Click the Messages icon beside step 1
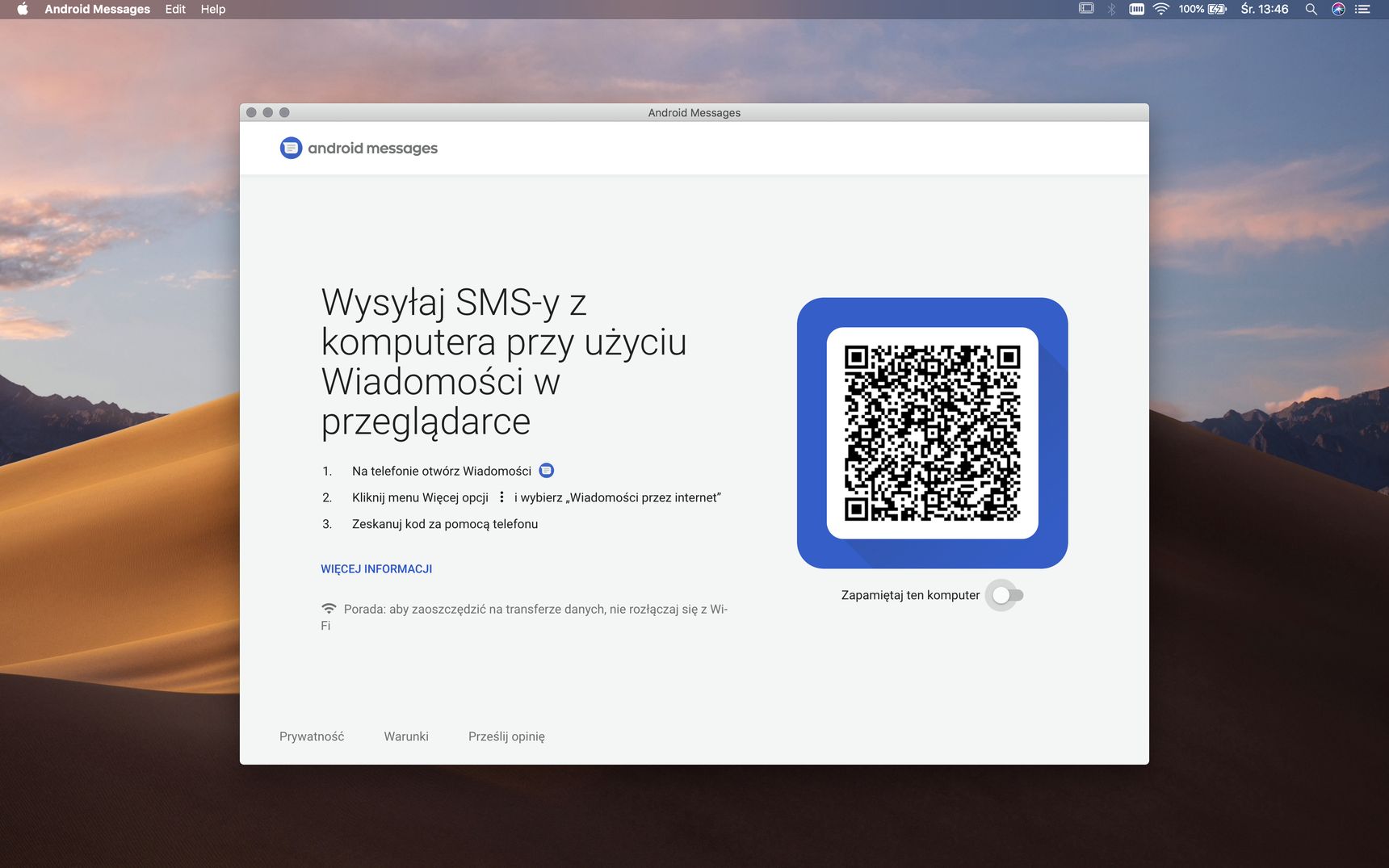This screenshot has height=868, width=1389. (547, 471)
